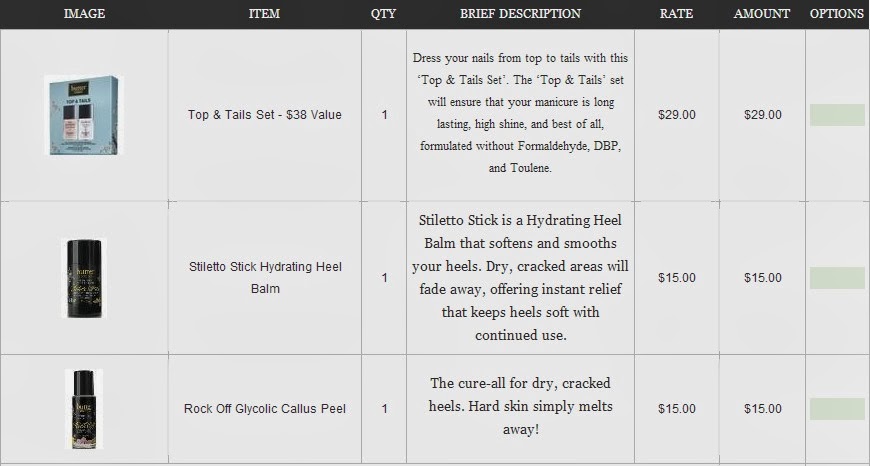Open the Rock Off Callus Peel product image
The height and width of the screenshot is (466, 870).
point(84,409)
